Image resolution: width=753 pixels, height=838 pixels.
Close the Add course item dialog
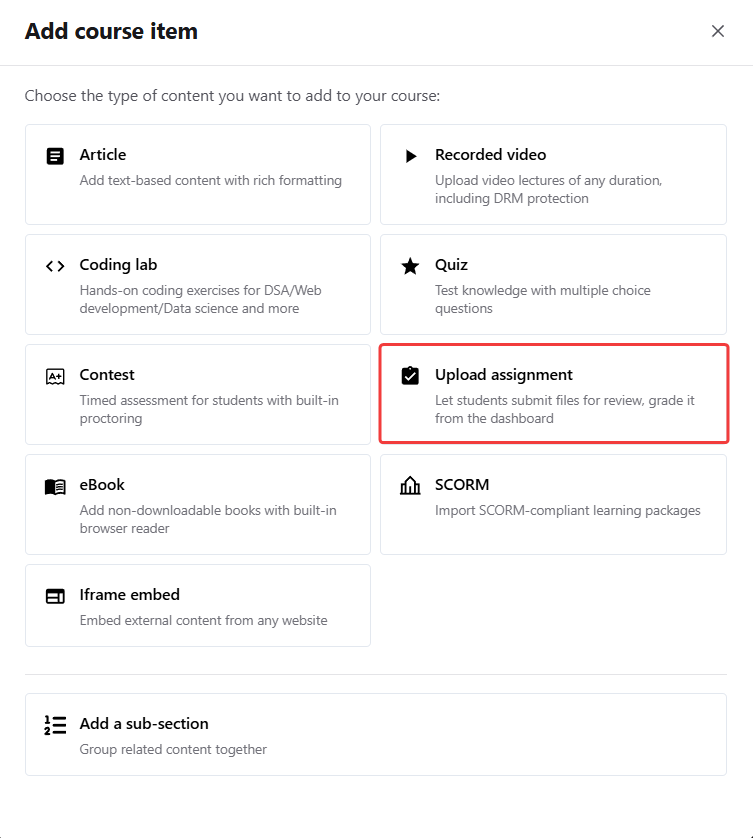(x=717, y=31)
